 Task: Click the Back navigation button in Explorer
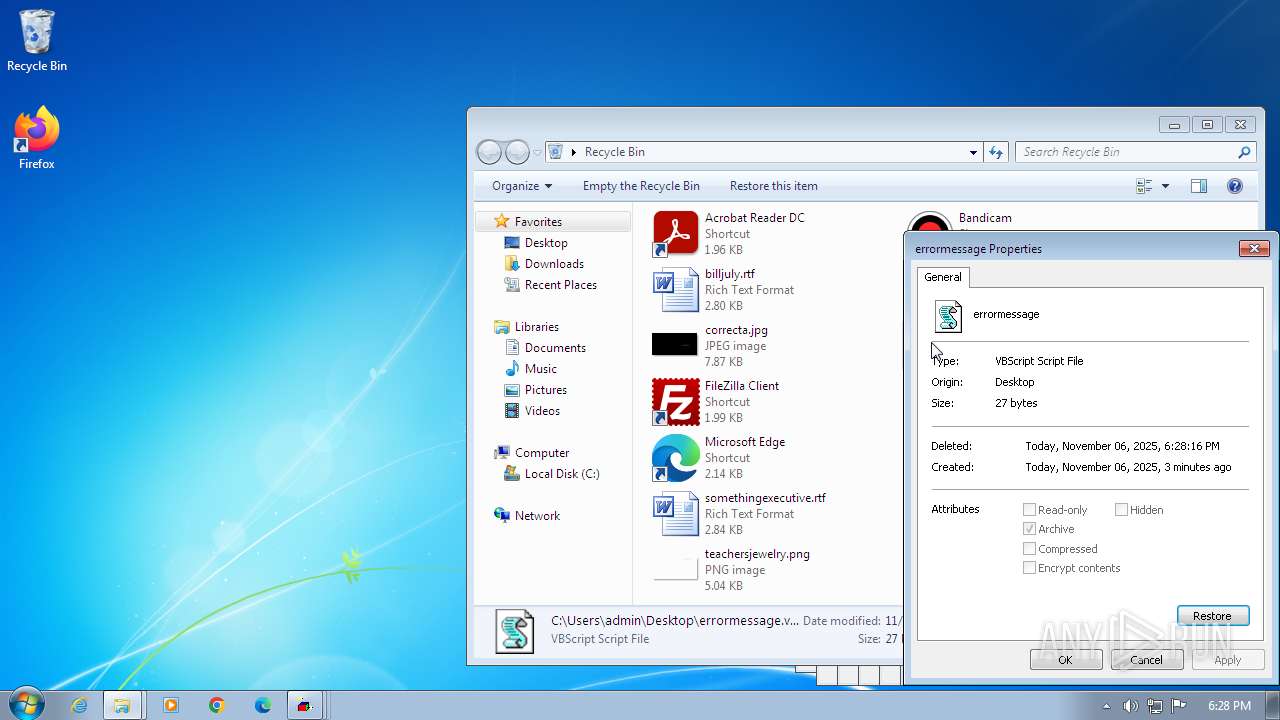(489, 152)
